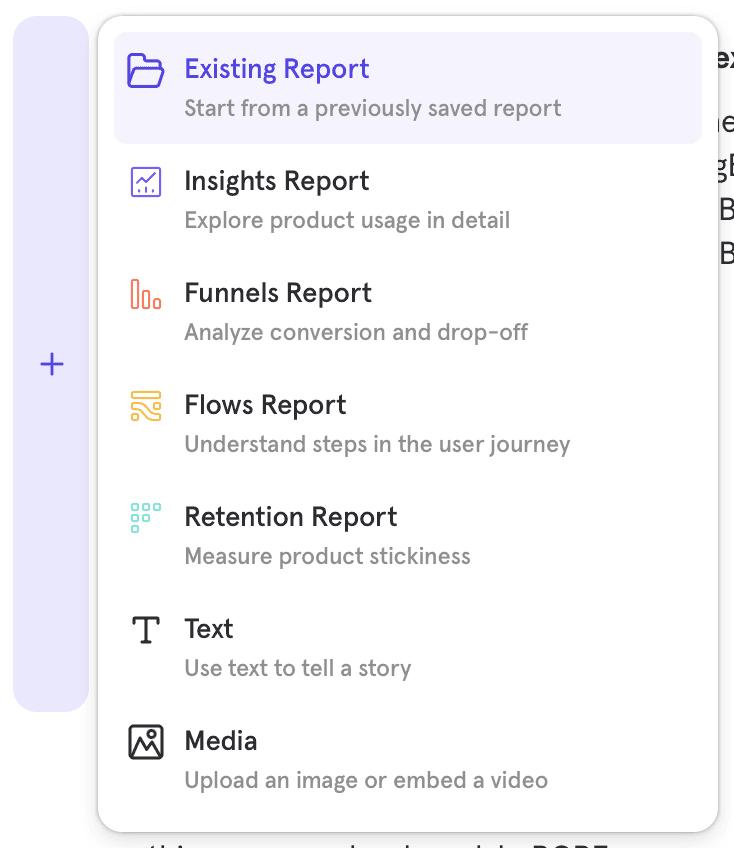Click the orange Funnels Report bar icon
The height and width of the screenshot is (848, 734).
coord(146,294)
